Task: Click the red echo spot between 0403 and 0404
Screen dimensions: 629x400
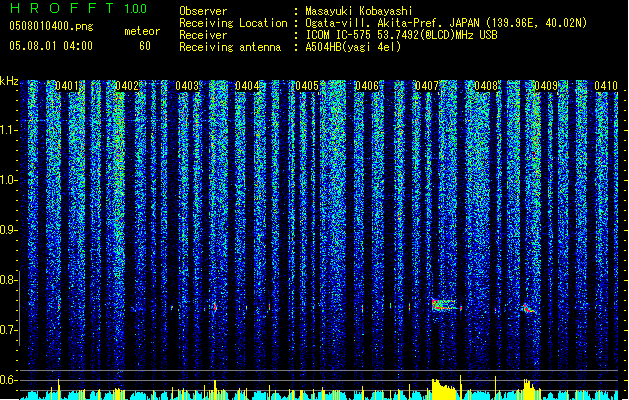Action: click(215, 307)
